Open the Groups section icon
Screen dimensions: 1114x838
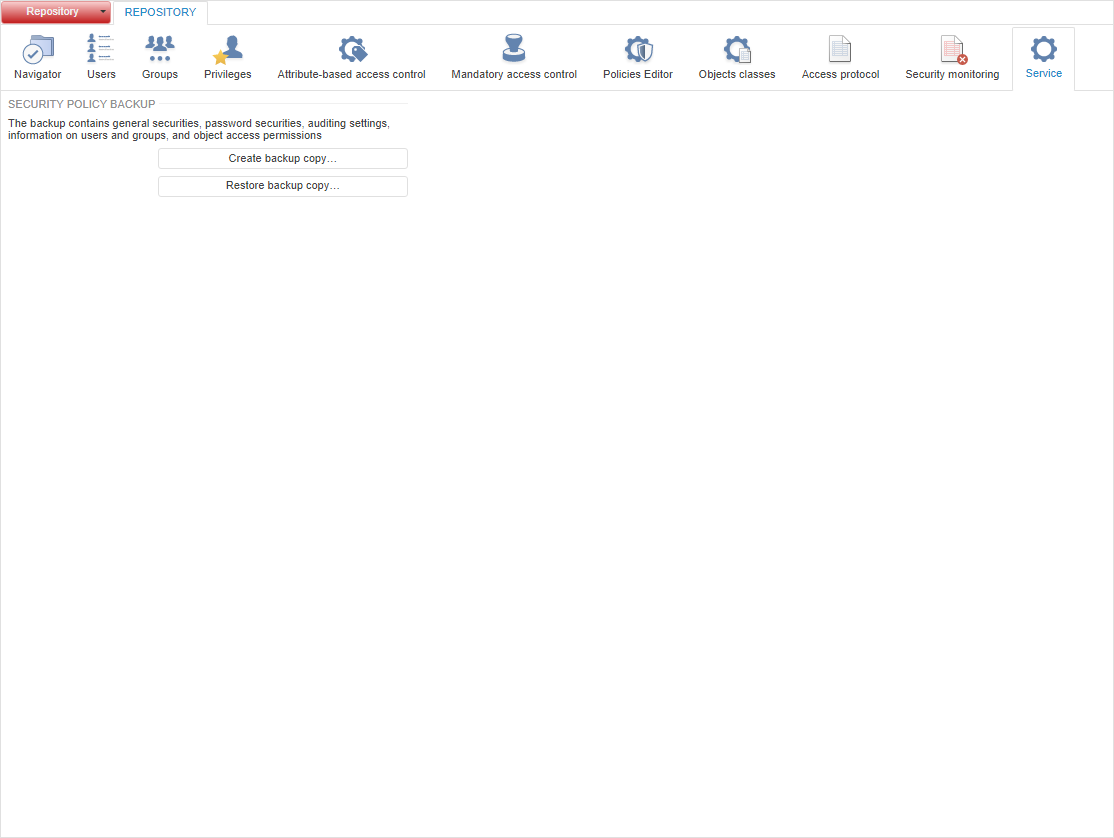point(160,48)
